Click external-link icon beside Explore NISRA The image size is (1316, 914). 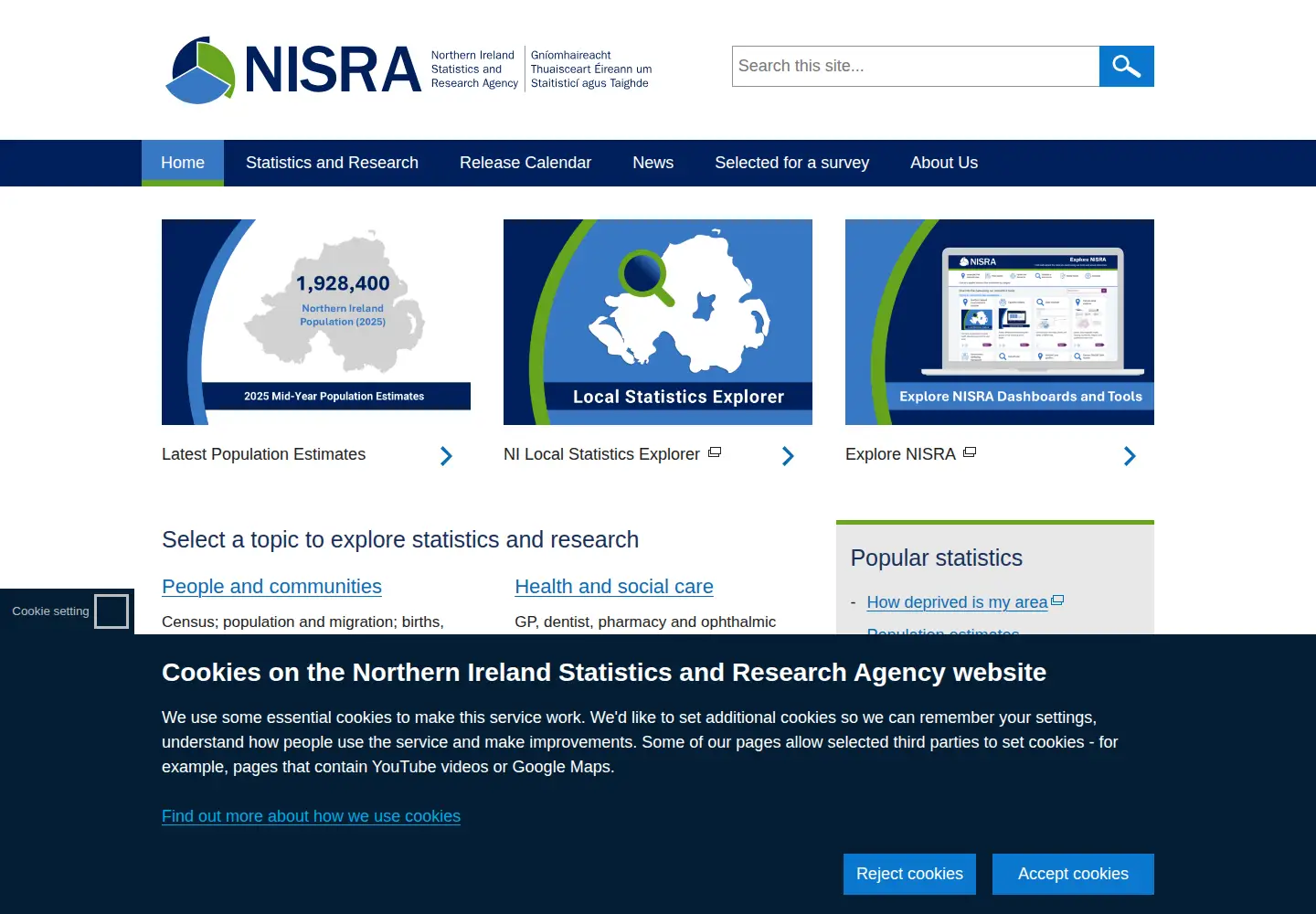point(970,452)
